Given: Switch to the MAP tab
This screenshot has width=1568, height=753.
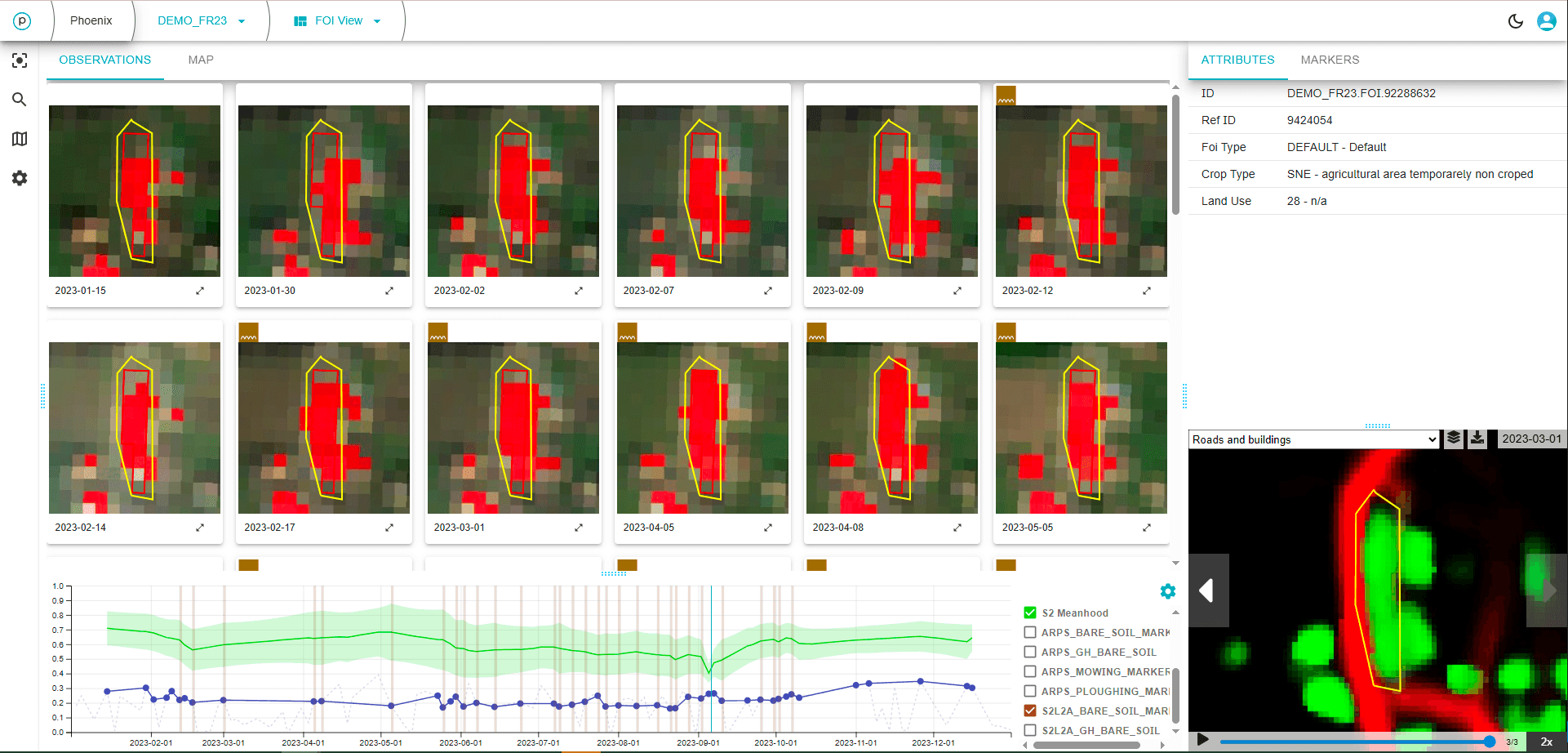Looking at the screenshot, I should click(201, 60).
